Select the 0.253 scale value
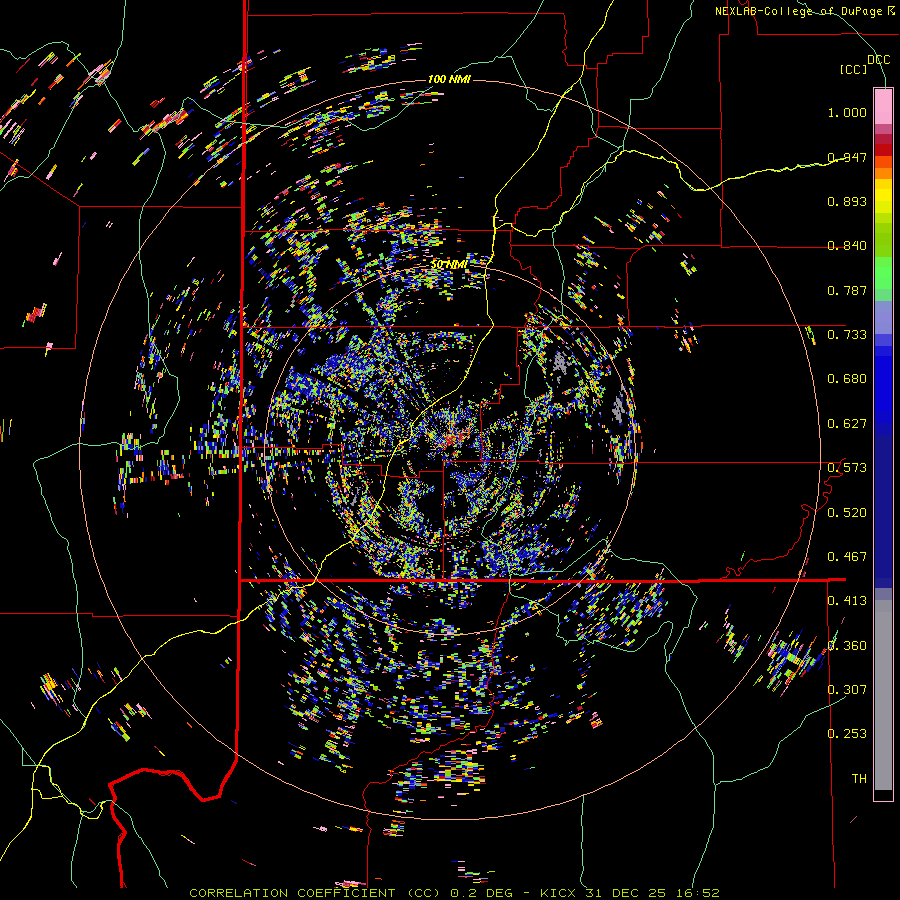 [x=847, y=734]
